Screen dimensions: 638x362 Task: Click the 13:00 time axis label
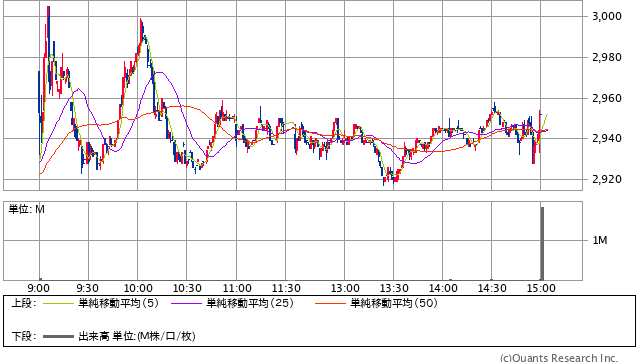tap(345, 288)
